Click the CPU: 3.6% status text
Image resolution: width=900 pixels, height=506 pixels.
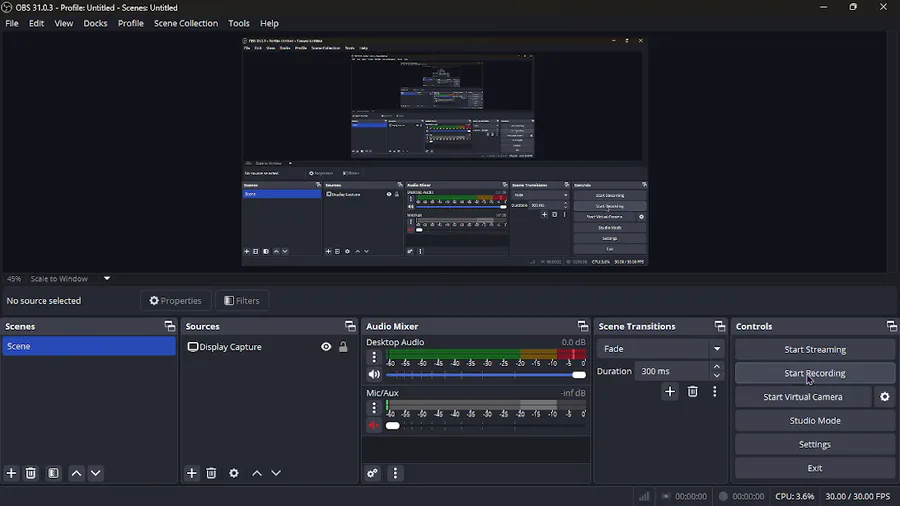794,496
